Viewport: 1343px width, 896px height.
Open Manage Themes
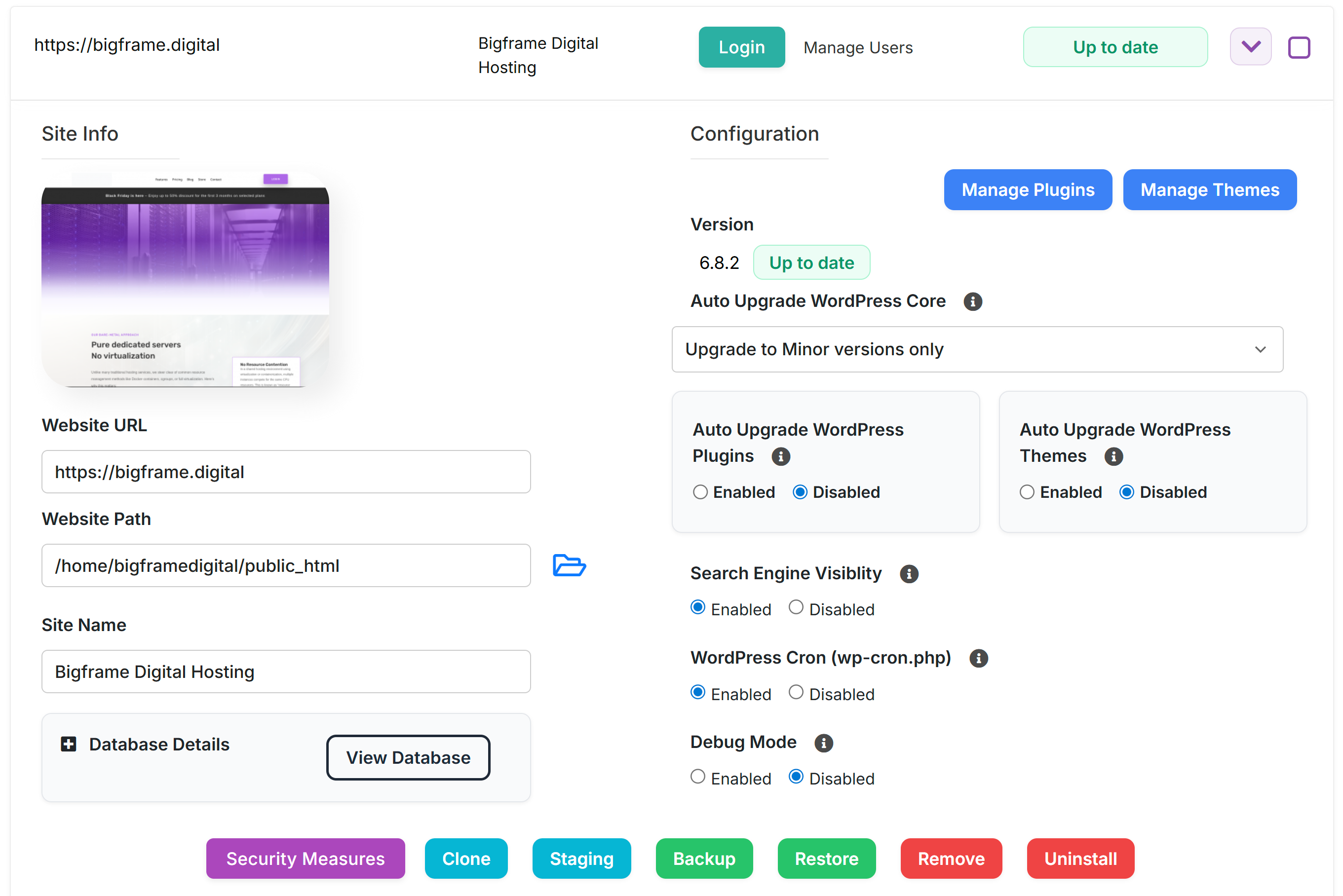[x=1209, y=190]
